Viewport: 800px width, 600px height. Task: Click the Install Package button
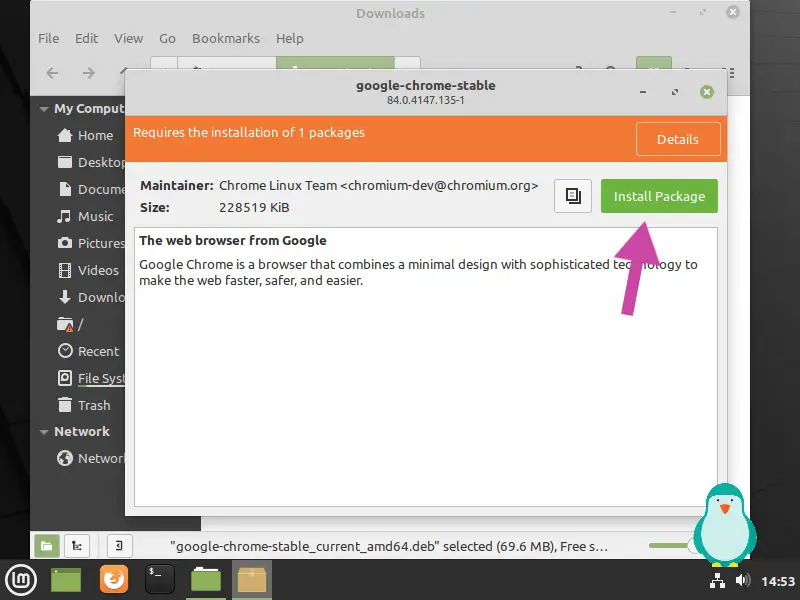click(659, 196)
